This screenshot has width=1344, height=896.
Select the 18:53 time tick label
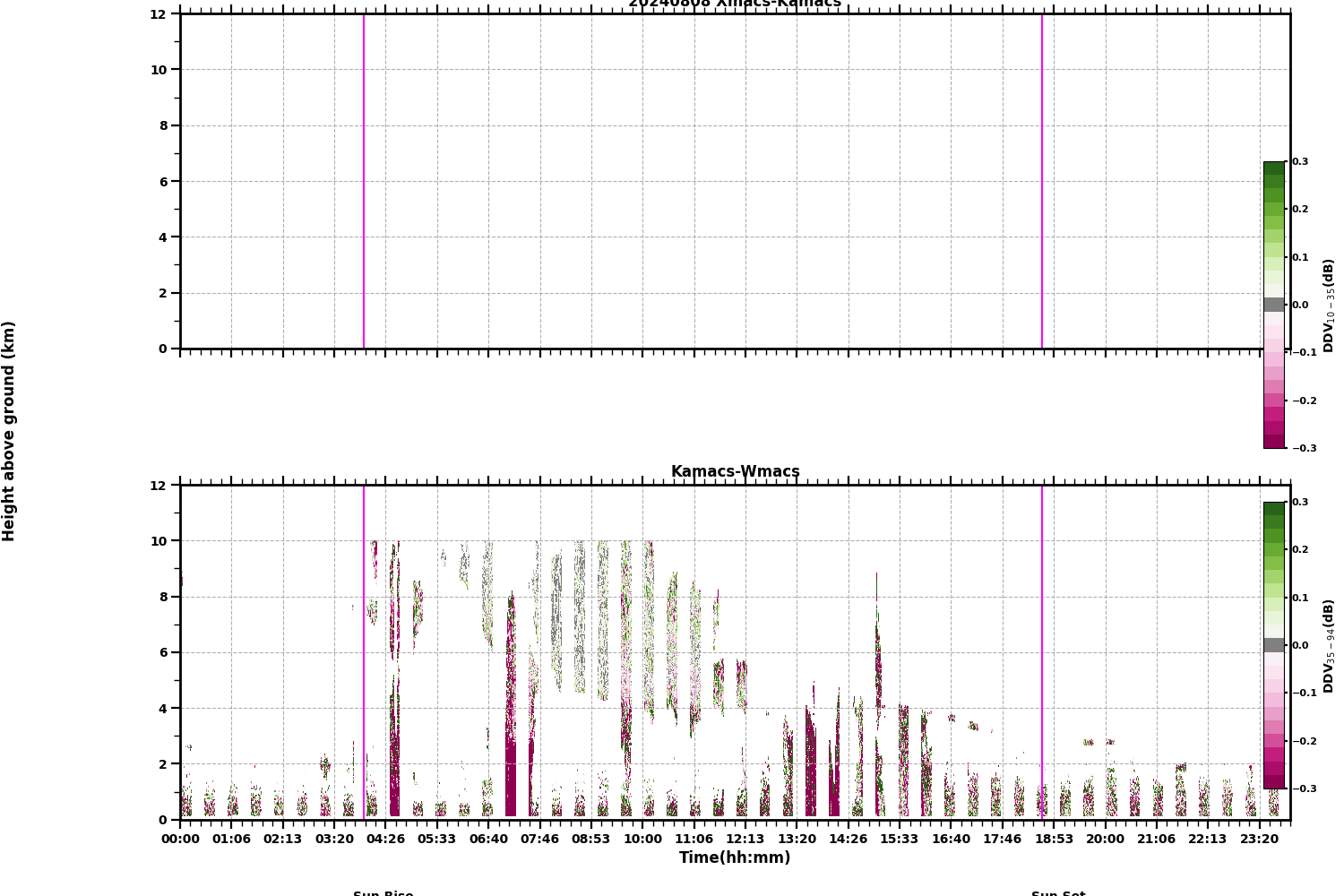coord(1054,840)
